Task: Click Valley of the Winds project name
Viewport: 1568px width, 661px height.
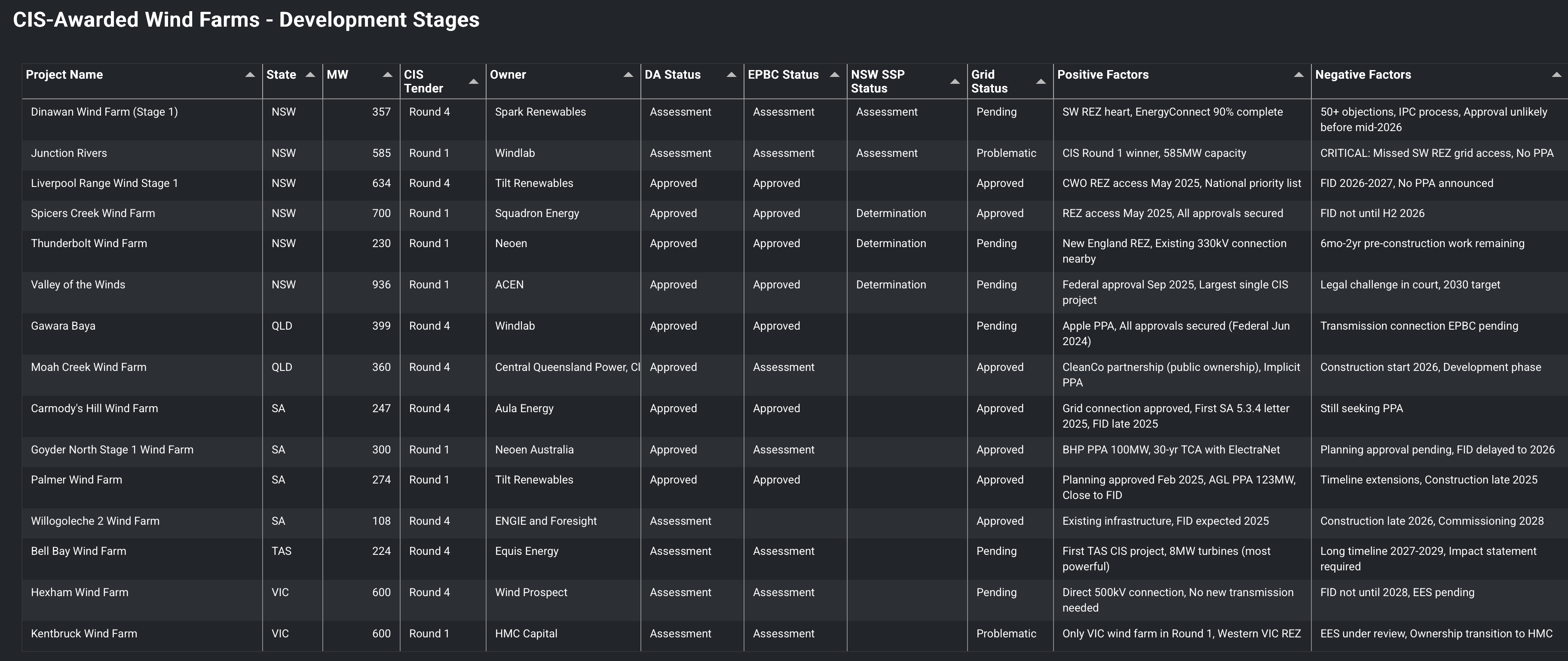Action: 78,285
